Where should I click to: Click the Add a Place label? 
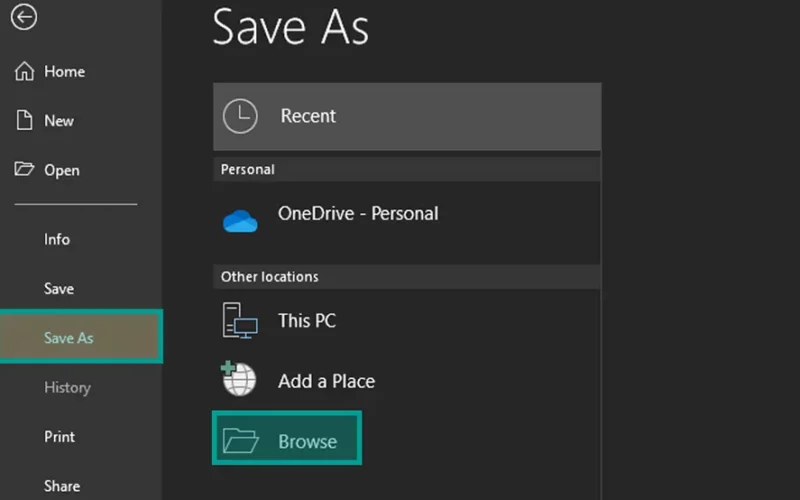pos(327,381)
